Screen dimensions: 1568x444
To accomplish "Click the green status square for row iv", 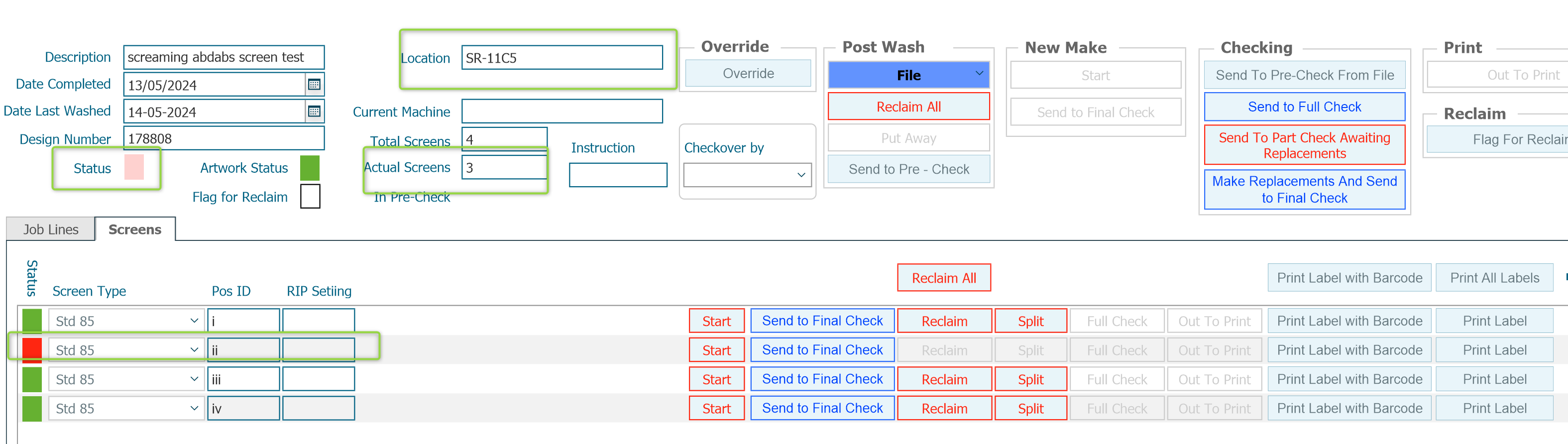I will tap(32, 408).
